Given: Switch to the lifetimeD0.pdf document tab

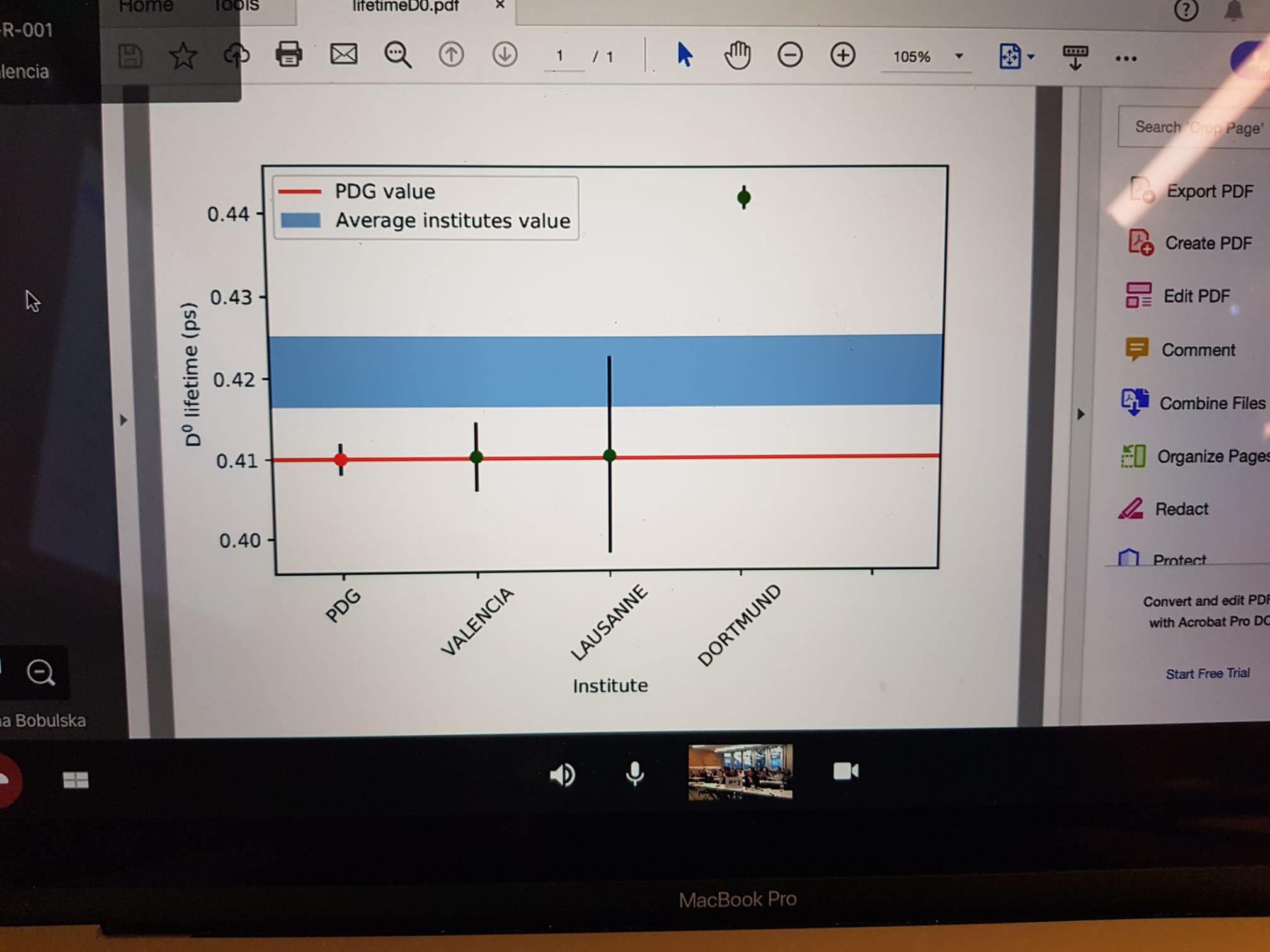Looking at the screenshot, I should click(405, 6).
